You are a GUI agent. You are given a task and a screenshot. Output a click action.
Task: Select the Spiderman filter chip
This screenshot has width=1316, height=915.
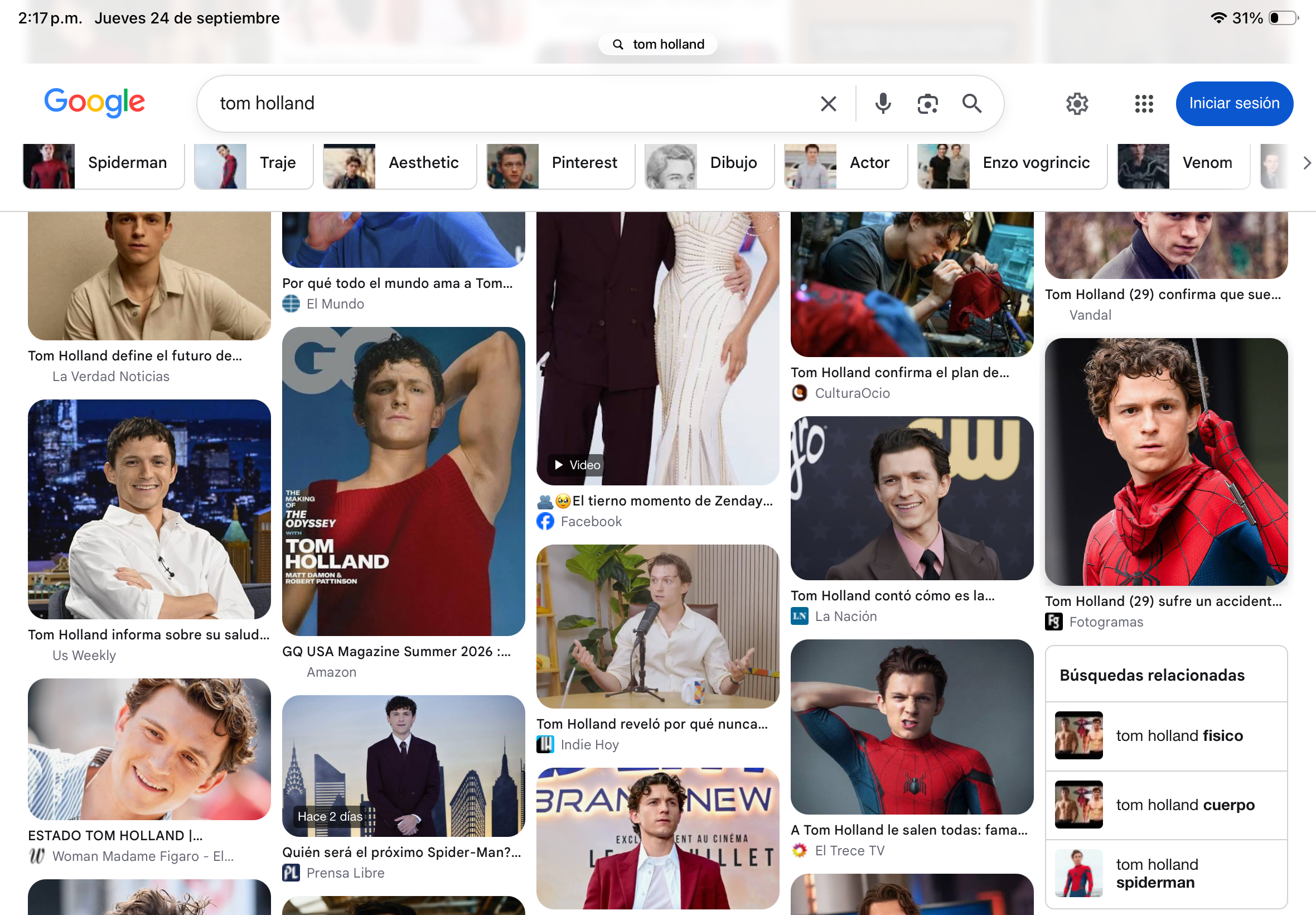pyautogui.click(x=104, y=166)
